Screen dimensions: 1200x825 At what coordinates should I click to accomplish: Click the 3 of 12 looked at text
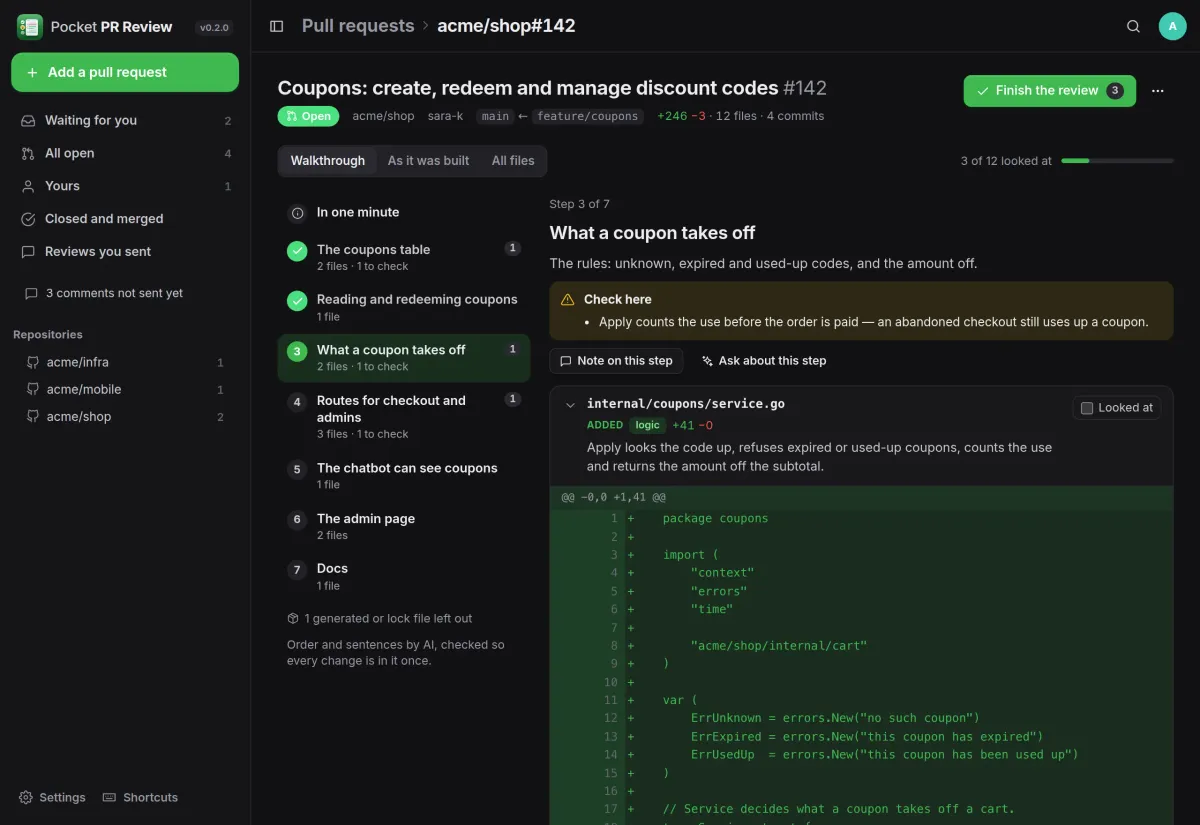coord(1006,160)
